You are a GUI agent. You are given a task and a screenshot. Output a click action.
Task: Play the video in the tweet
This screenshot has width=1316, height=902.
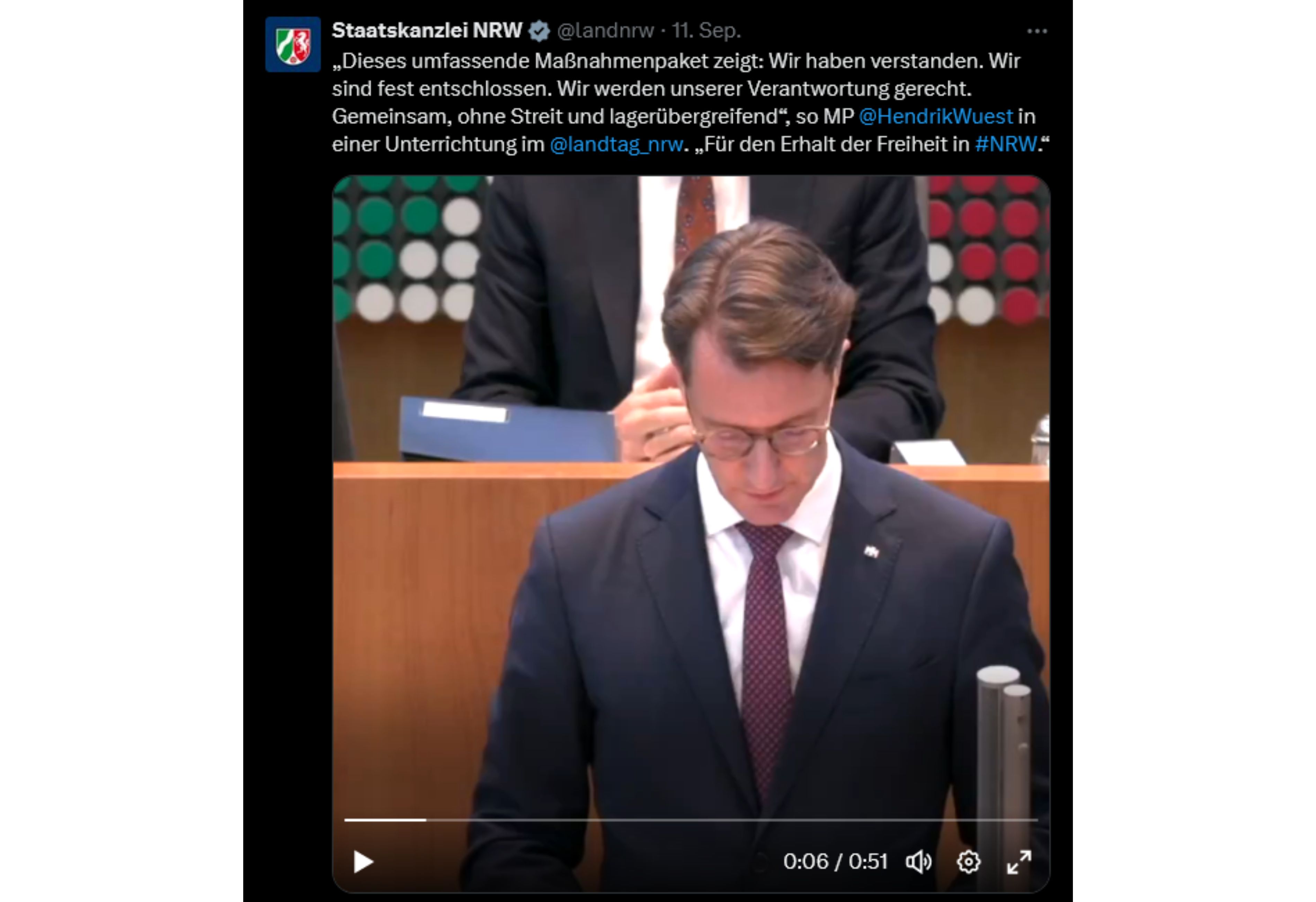(x=363, y=862)
